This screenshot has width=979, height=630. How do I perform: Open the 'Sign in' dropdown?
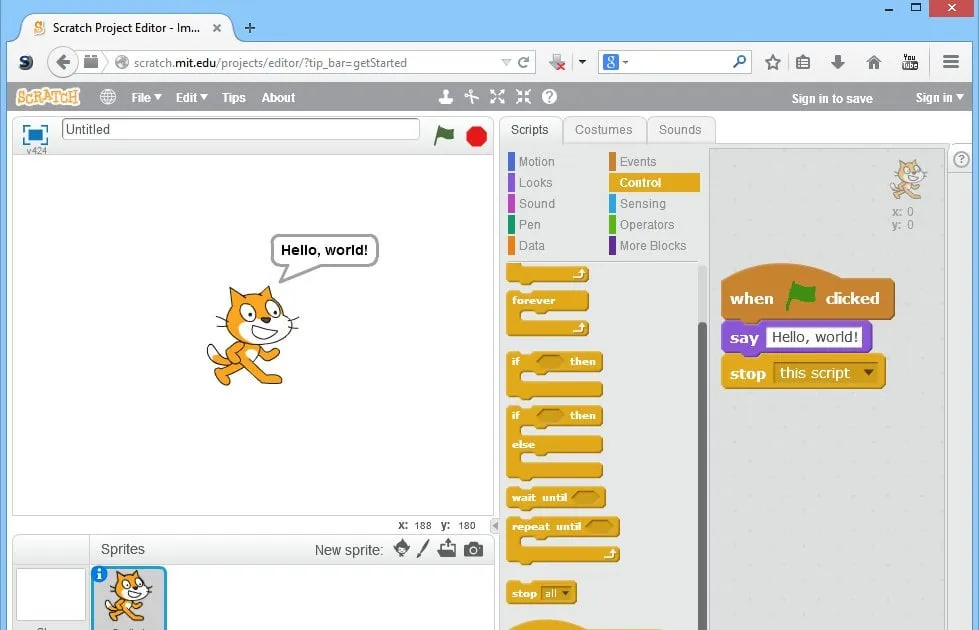[939, 97]
